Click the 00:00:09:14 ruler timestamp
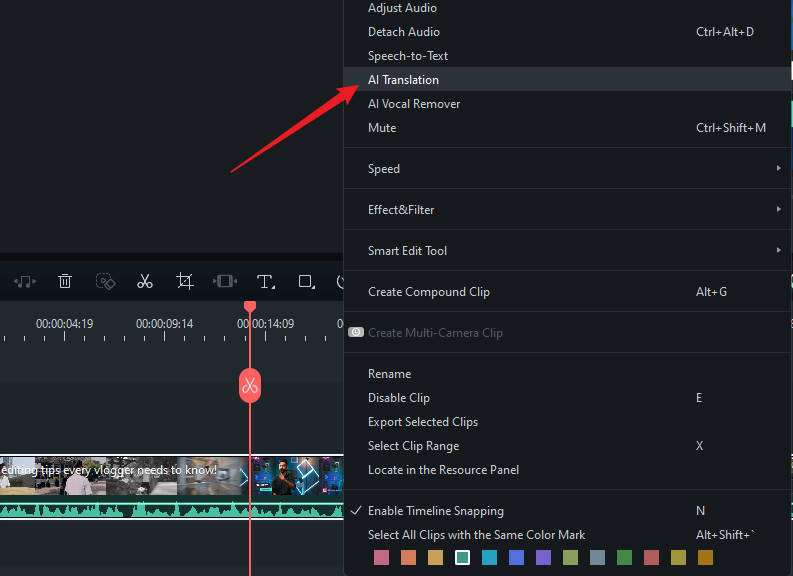 pos(165,324)
